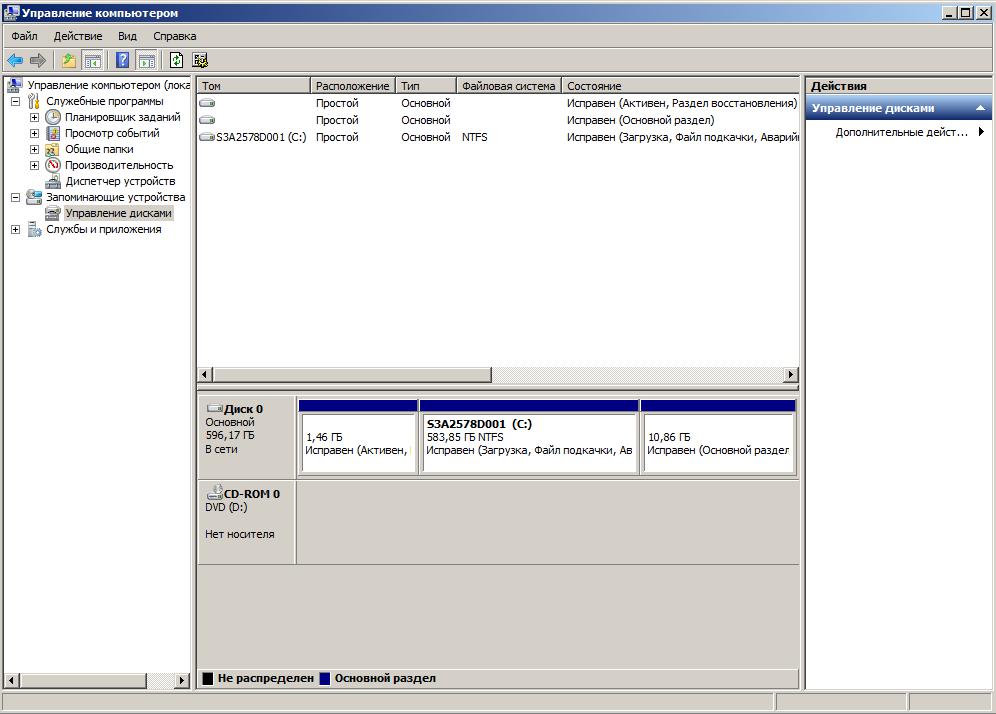Sort by the Тип column header
Viewport: 996px width, 714px height.
[x=426, y=86]
